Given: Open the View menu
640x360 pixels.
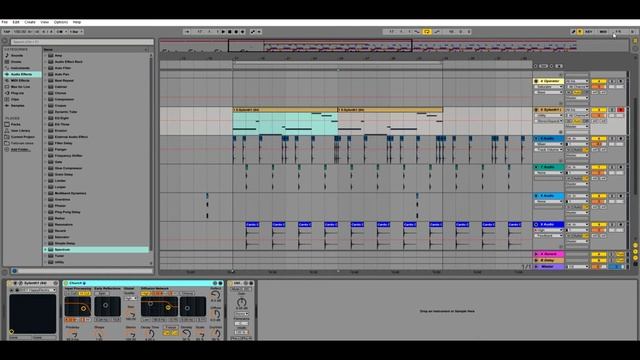Looking at the screenshot, I should coord(44,22).
